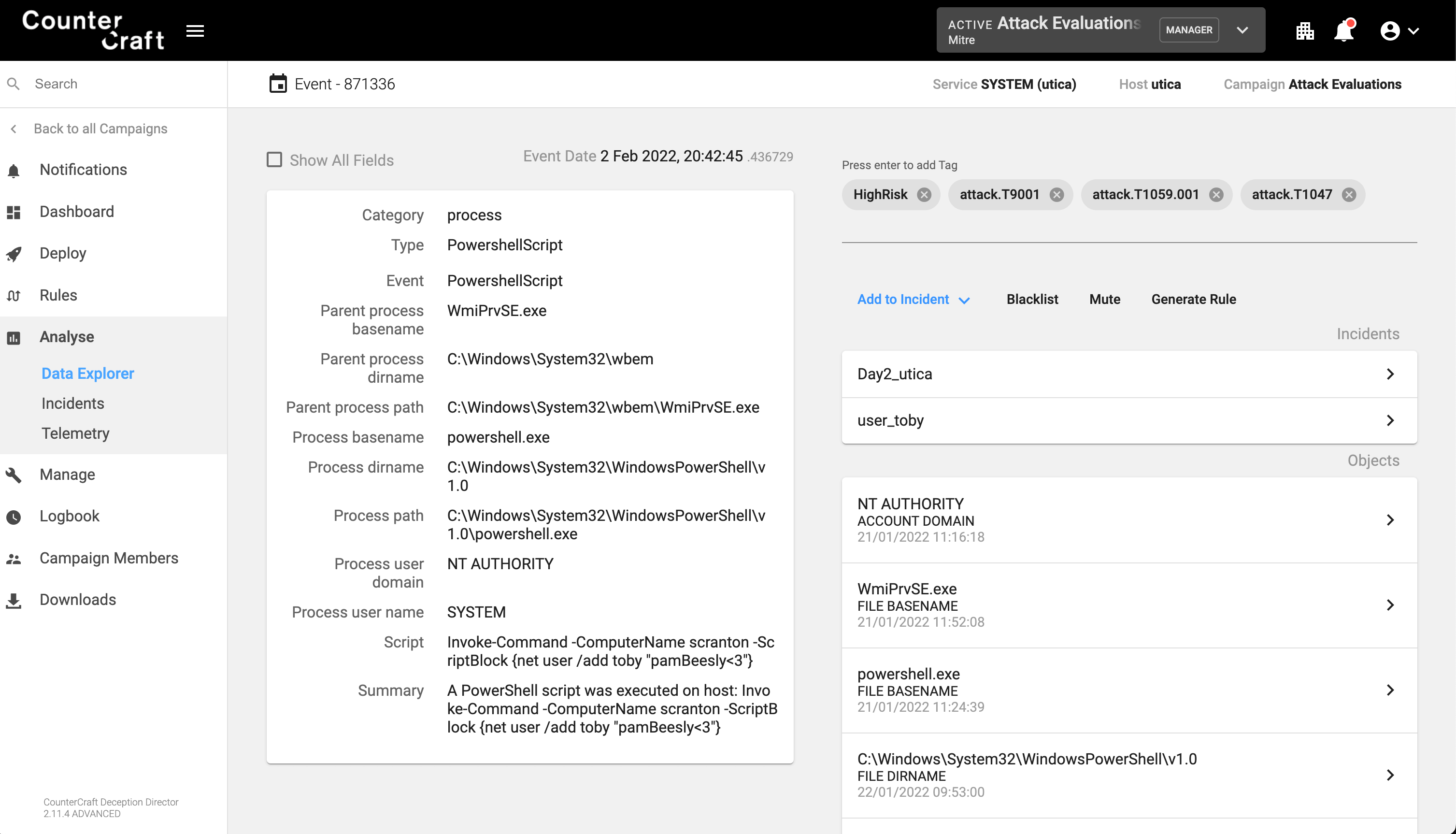
Task: Open the powershell.exe object chevron
Action: (1390, 690)
